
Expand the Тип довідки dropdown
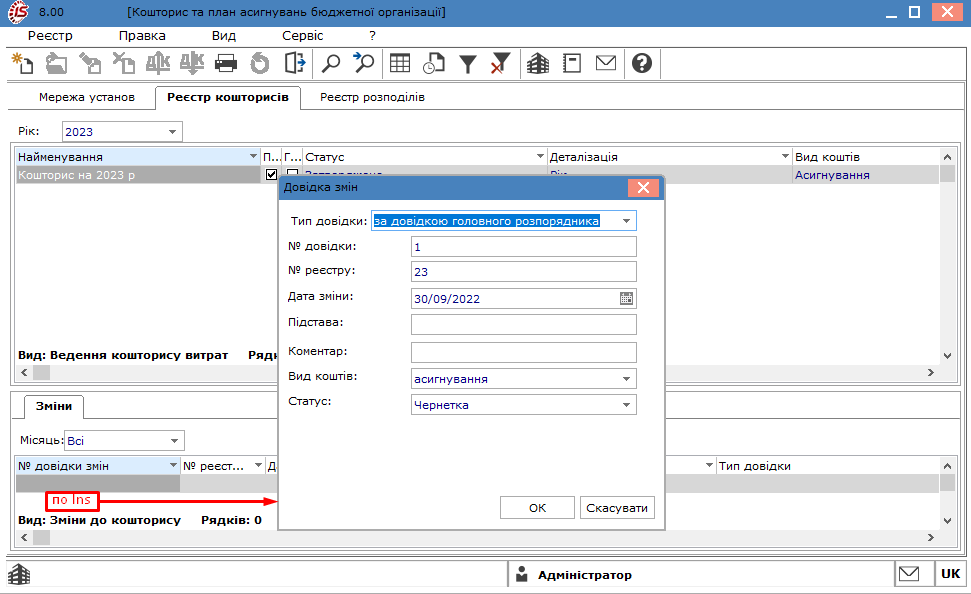pos(626,221)
